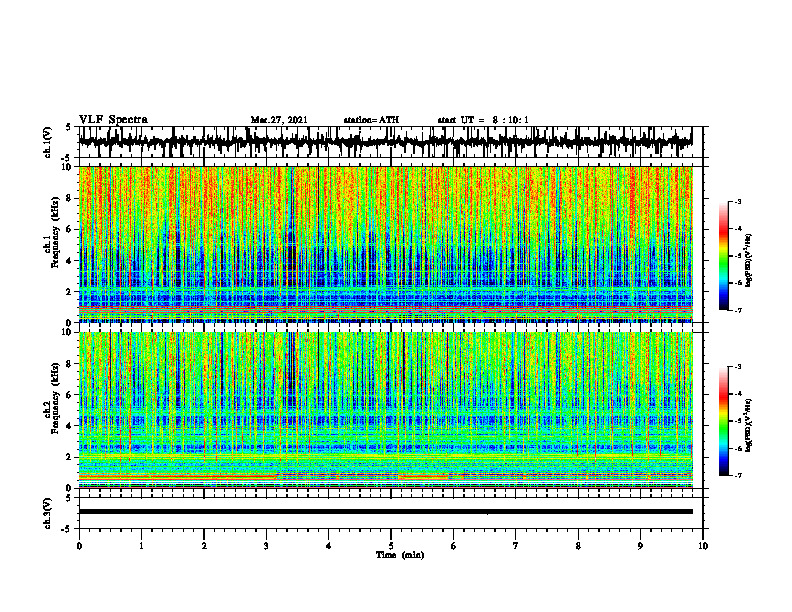Click the "-3" label on ch.1 colorbar
Viewport: 792px width, 612px height.
pyautogui.click(x=738, y=201)
